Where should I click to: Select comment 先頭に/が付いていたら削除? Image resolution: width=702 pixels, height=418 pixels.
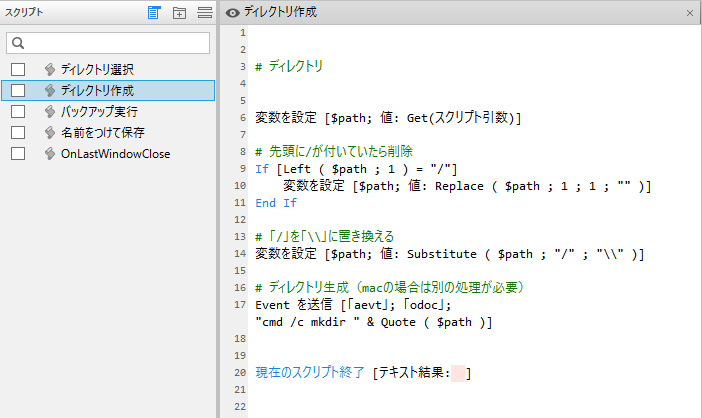[334, 152]
